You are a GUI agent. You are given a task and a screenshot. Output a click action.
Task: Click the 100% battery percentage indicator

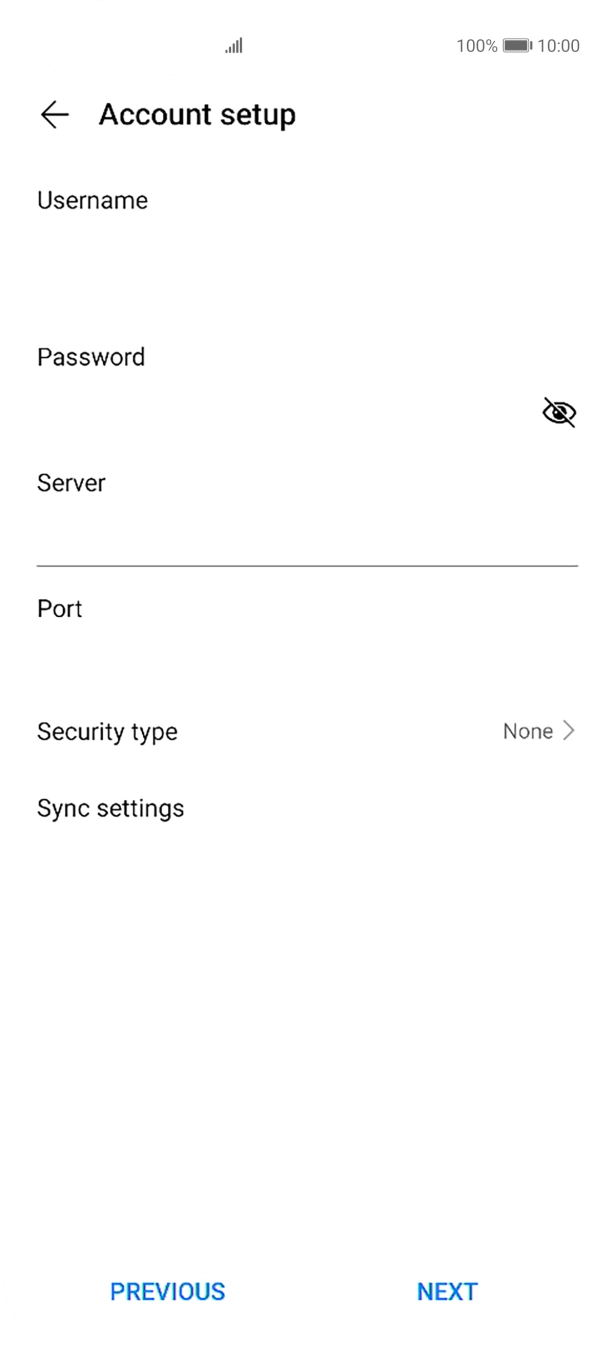pyautogui.click(x=476, y=46)
